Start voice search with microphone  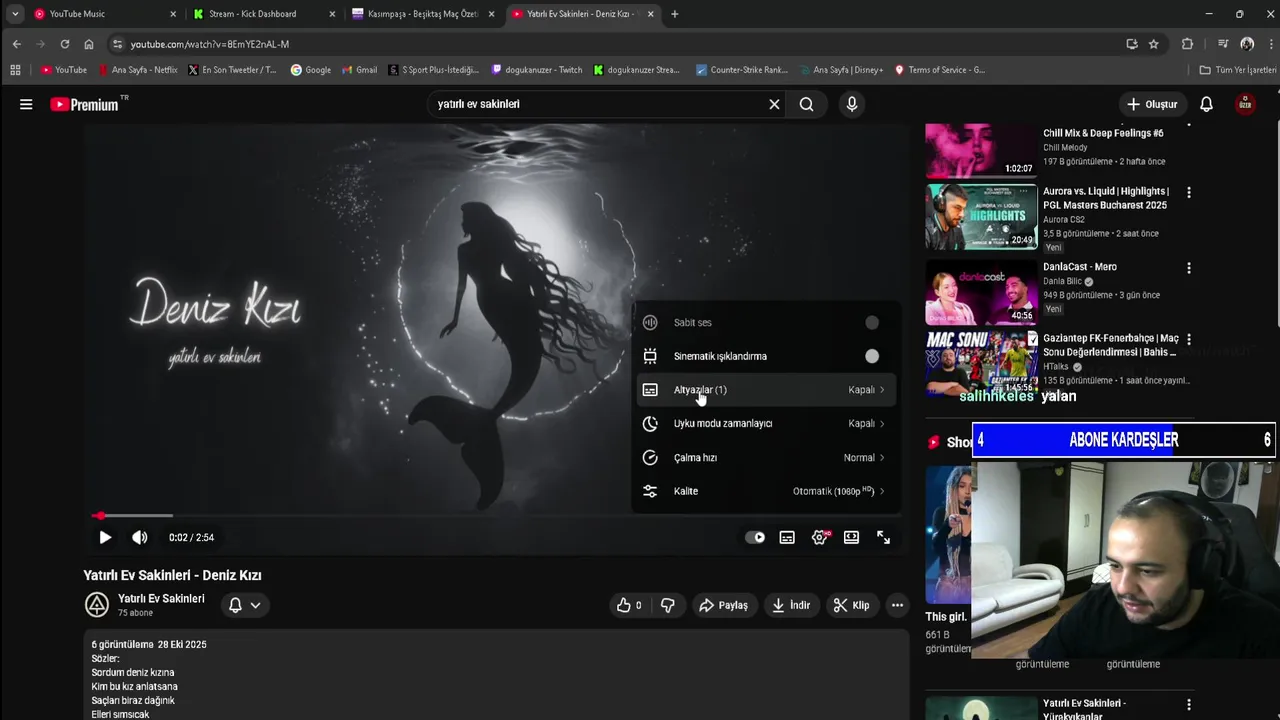pyautogui.click(x=852, y=104)
